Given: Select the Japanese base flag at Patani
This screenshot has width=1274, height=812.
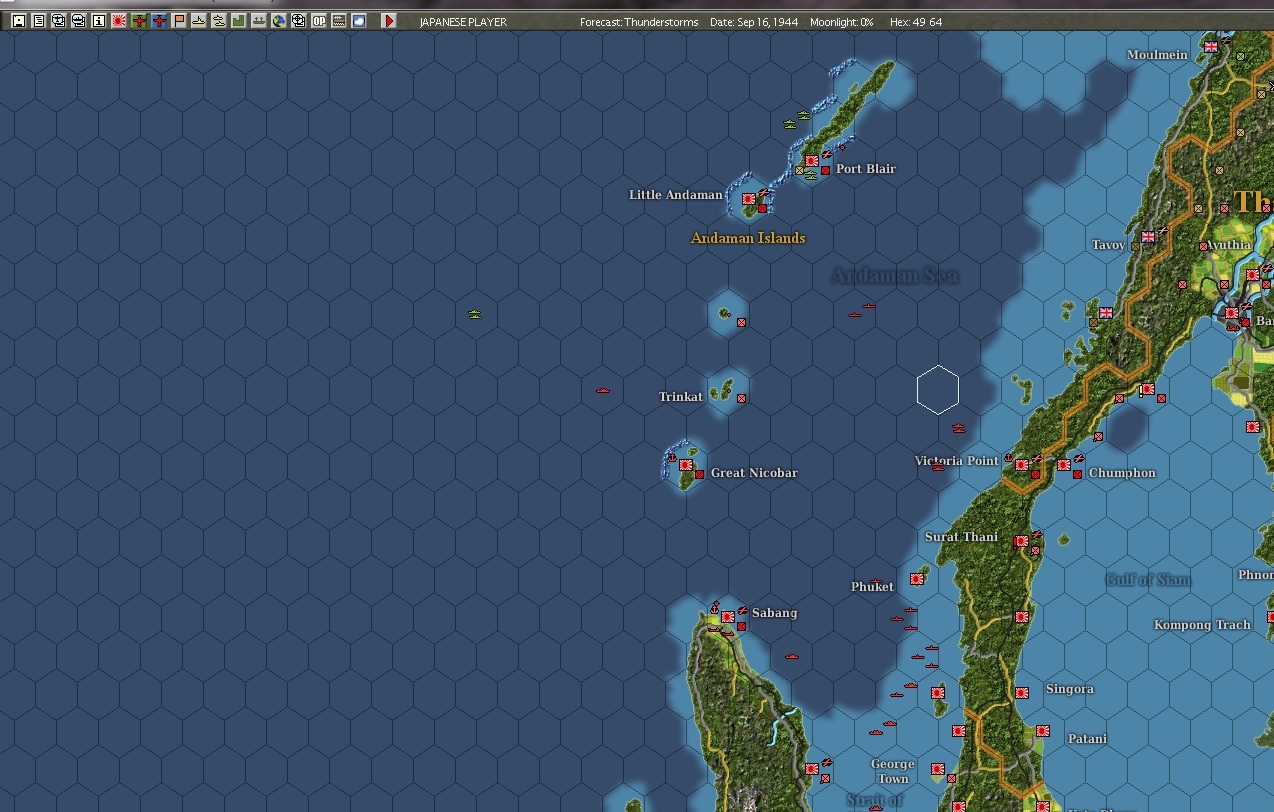Looking at the screenshot, I should 1043,731.
